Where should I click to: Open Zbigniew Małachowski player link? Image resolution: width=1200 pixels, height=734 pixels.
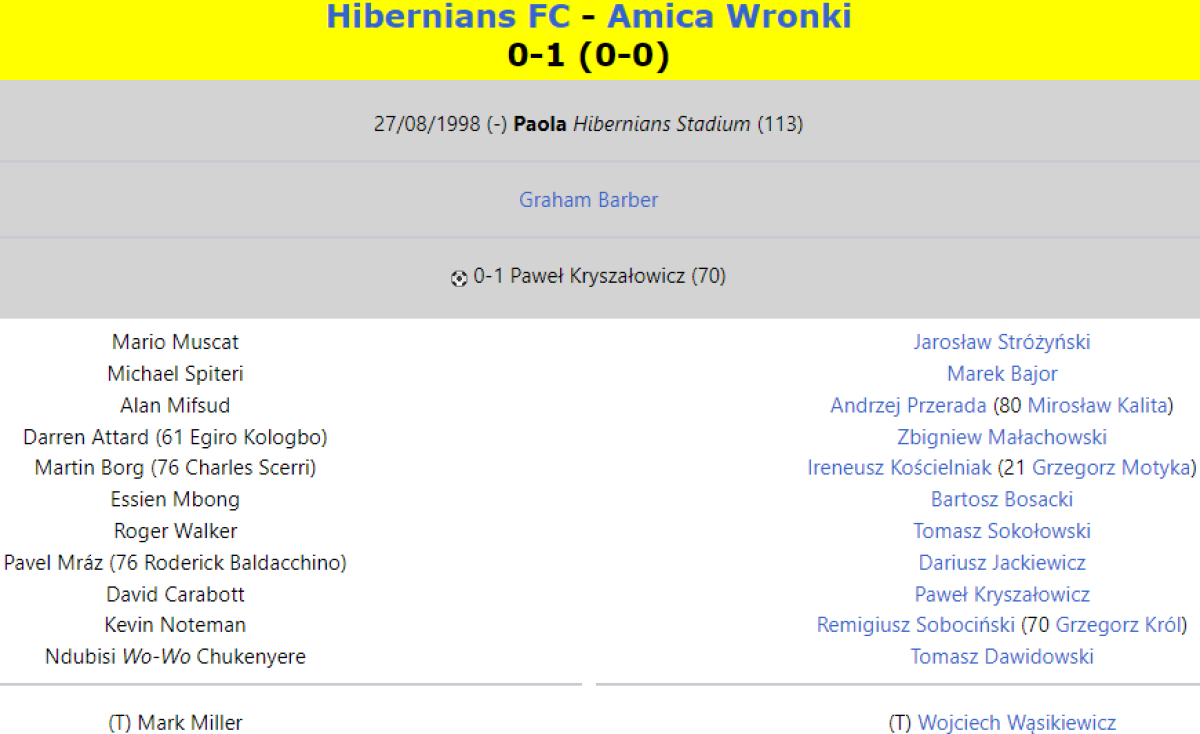click(1001, 437)
